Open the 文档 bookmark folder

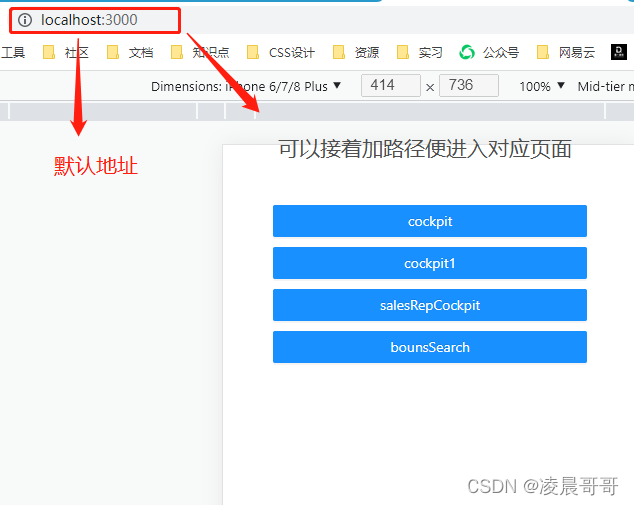pos(130,53)
